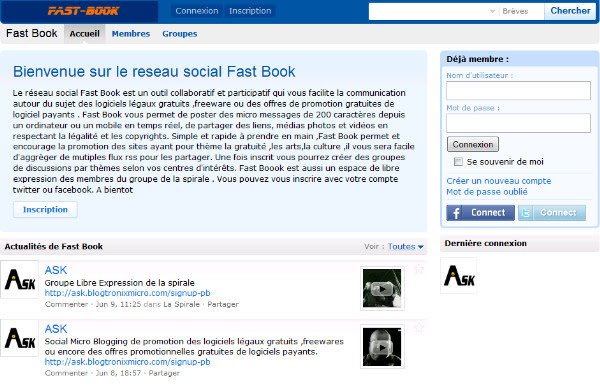
Task: Open Inscription link in top bar
Action: [250, 11]
